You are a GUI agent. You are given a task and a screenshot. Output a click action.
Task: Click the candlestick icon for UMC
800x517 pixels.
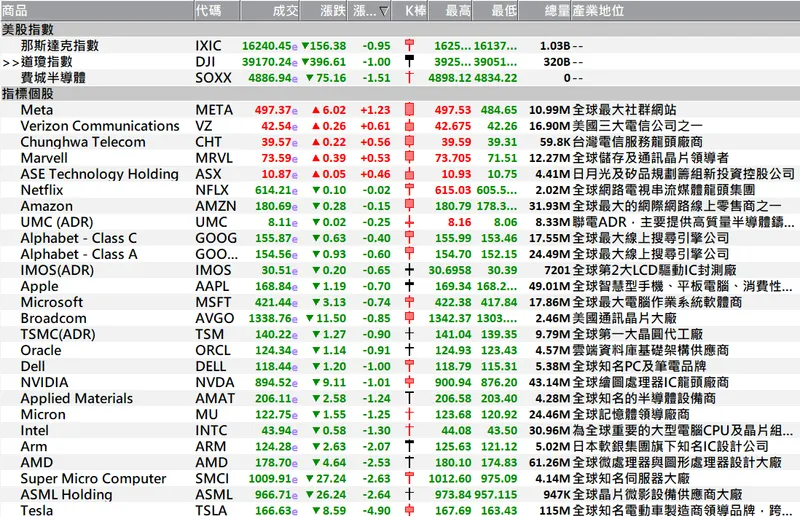click(409, 222)
